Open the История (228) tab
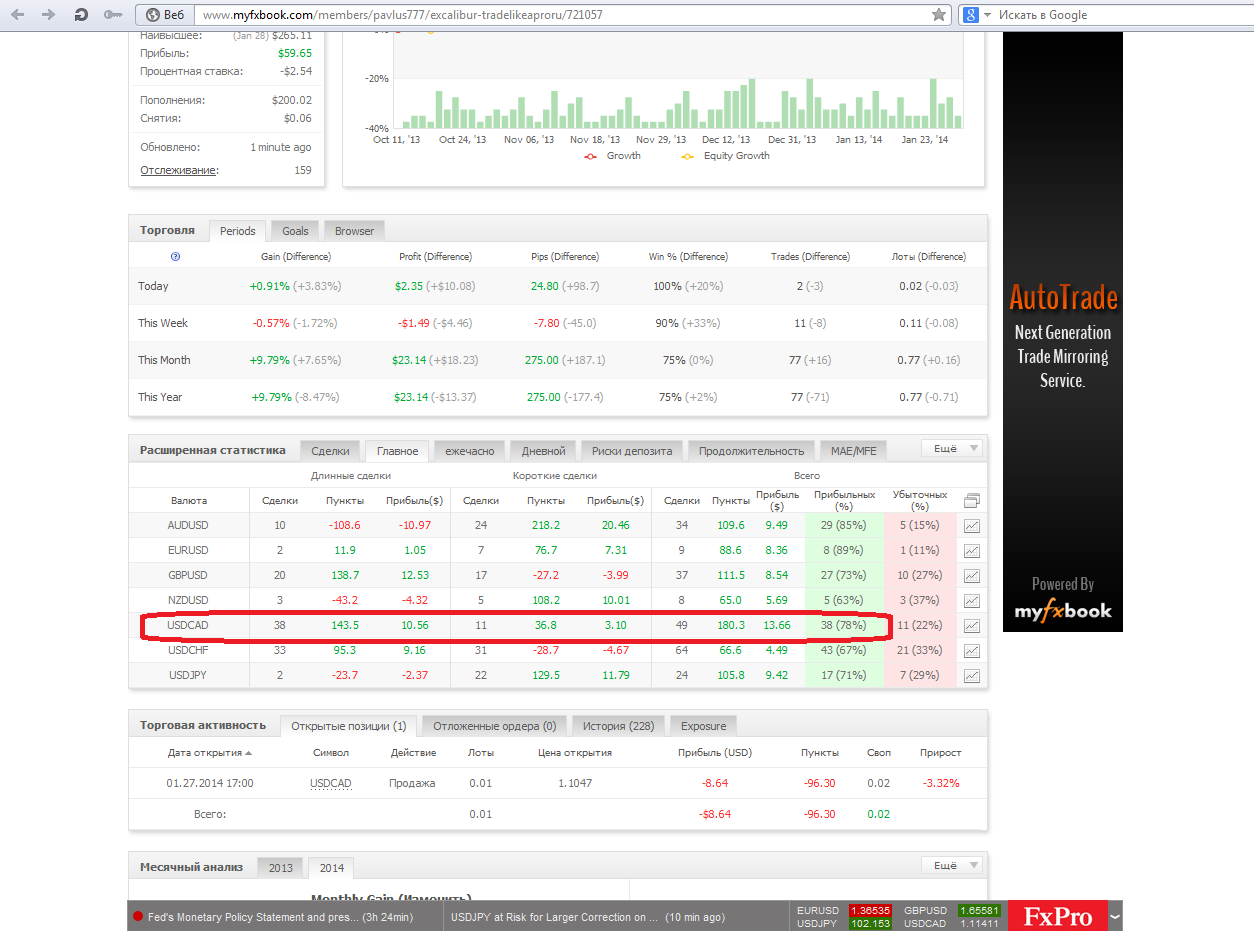This screenshot has height=931, width=1254. 617,726
